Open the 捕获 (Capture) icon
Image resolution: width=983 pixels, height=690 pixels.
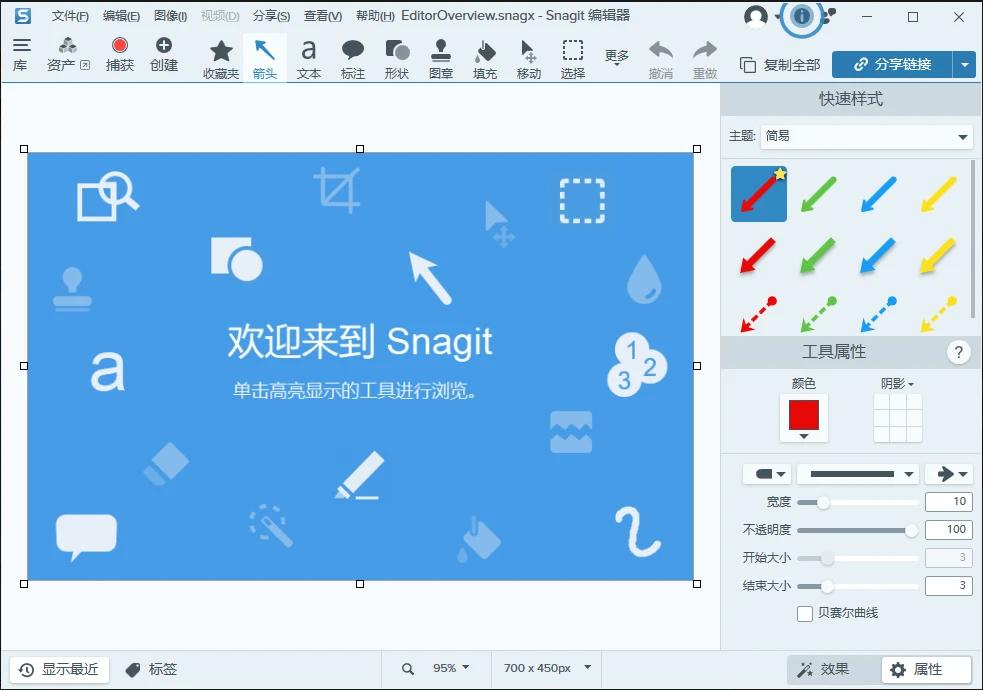click(120, 57)
